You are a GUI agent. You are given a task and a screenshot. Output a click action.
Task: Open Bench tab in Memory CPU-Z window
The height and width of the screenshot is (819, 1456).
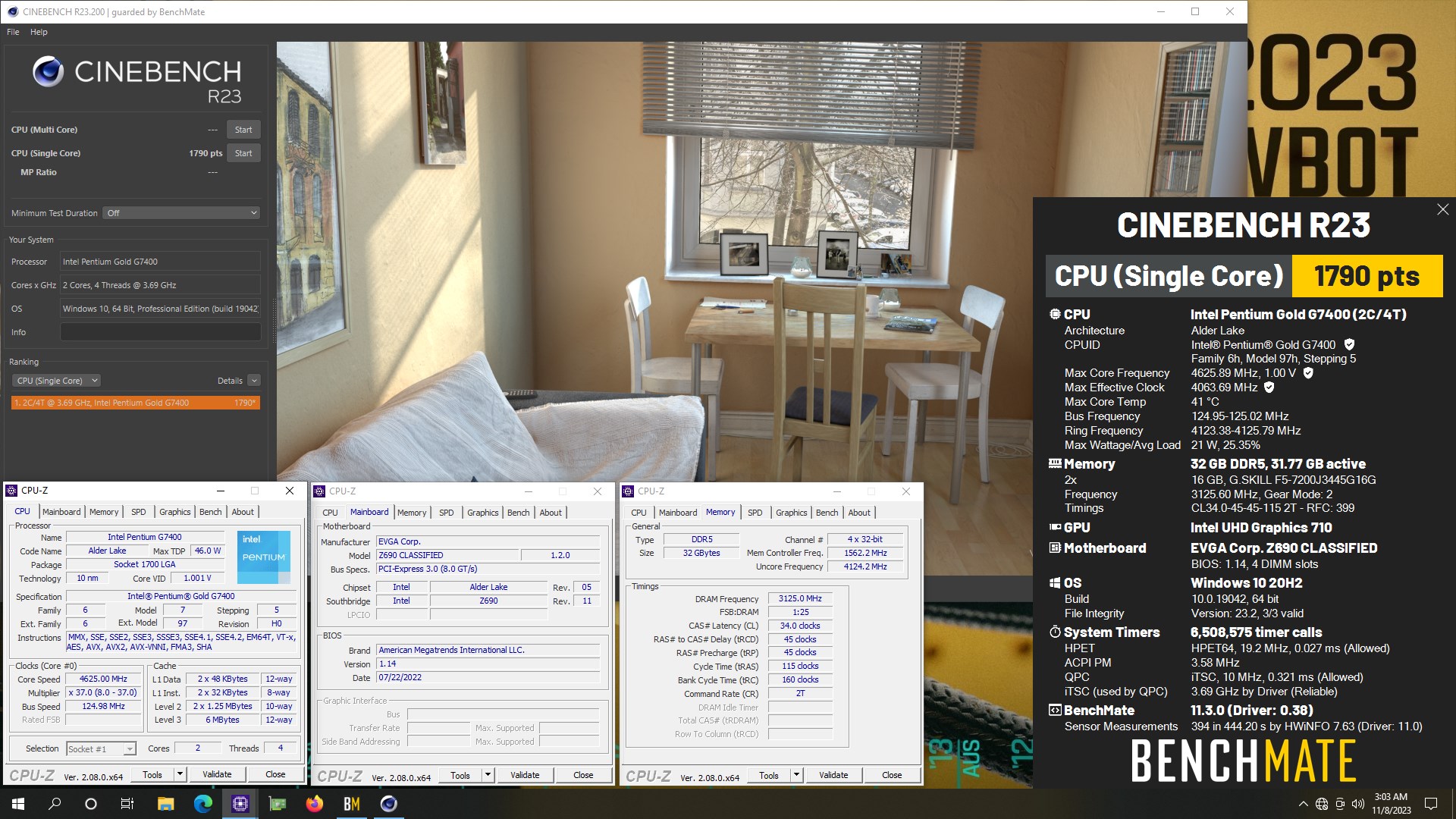click(827, 513)
